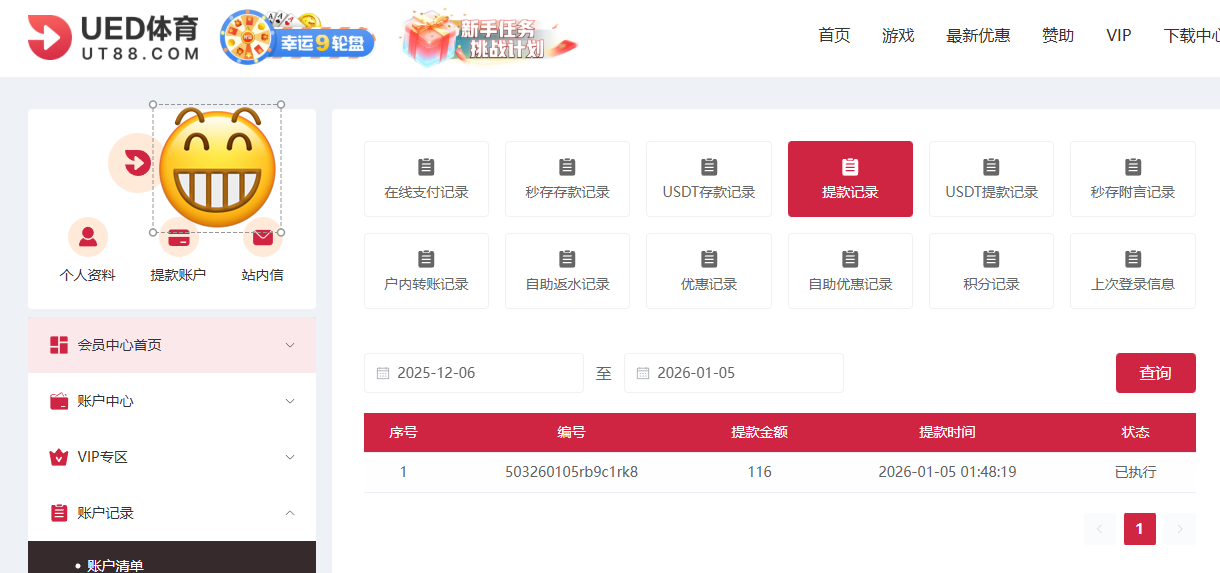Image resolution: width=1220 pixels, height=573 pixels.
Task: Click the start date field 2025-12-06
Action: [474, 373]
